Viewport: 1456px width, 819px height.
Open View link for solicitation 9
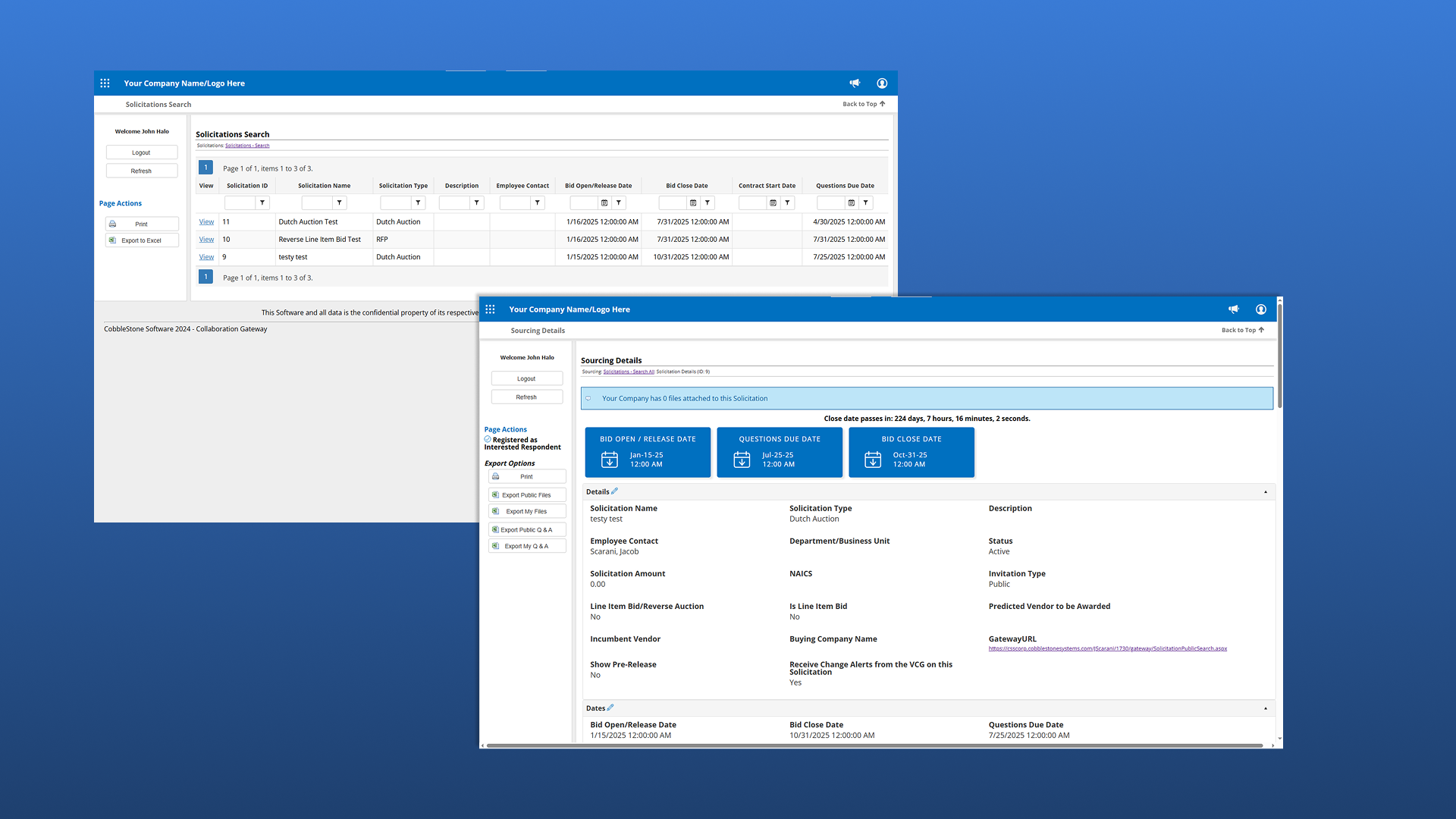point(206,257)
